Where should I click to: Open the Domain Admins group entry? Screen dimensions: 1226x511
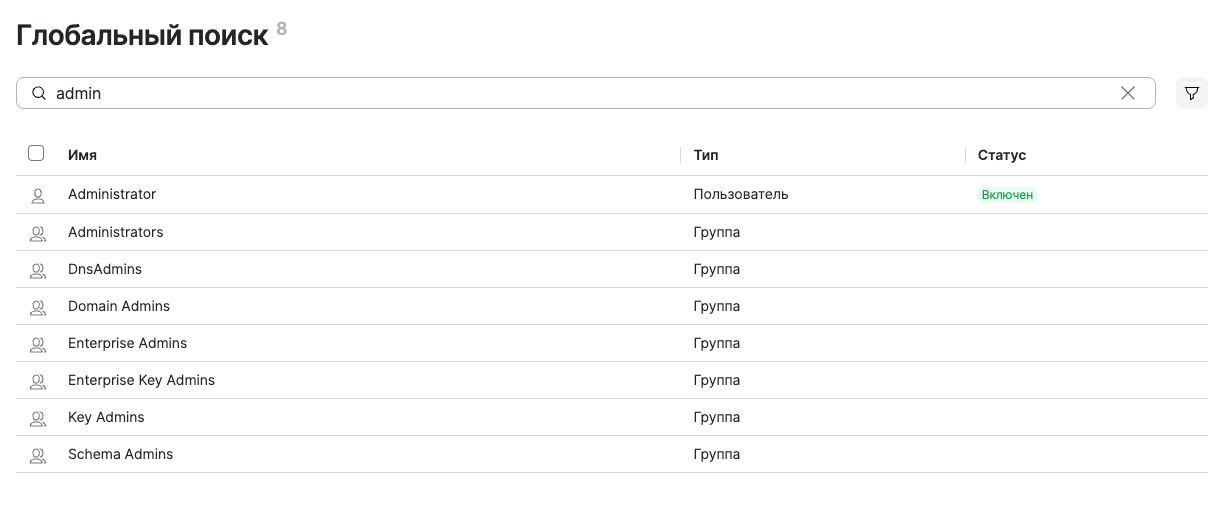coord(119,306)
